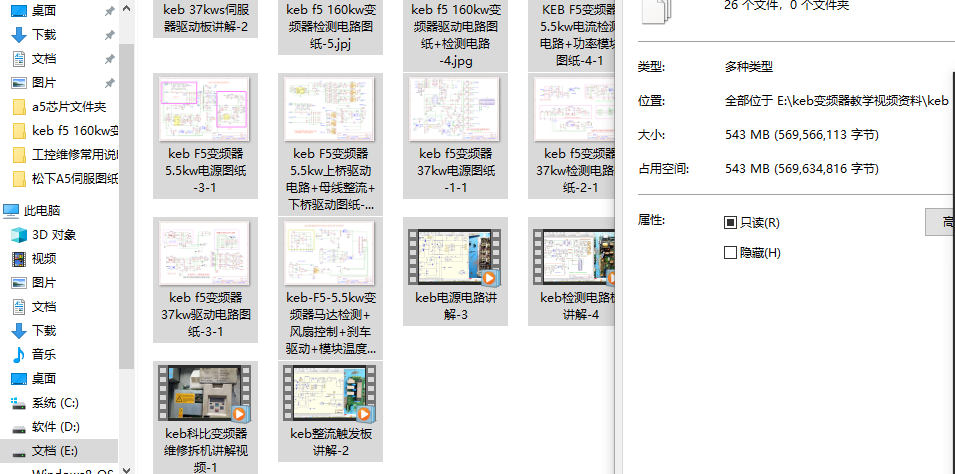This screenshot has height=474, width=955.
Task: Select keb F5变频器 5.5kw电源图纸-3-1 thumbnail
Action: coord(205,109)
